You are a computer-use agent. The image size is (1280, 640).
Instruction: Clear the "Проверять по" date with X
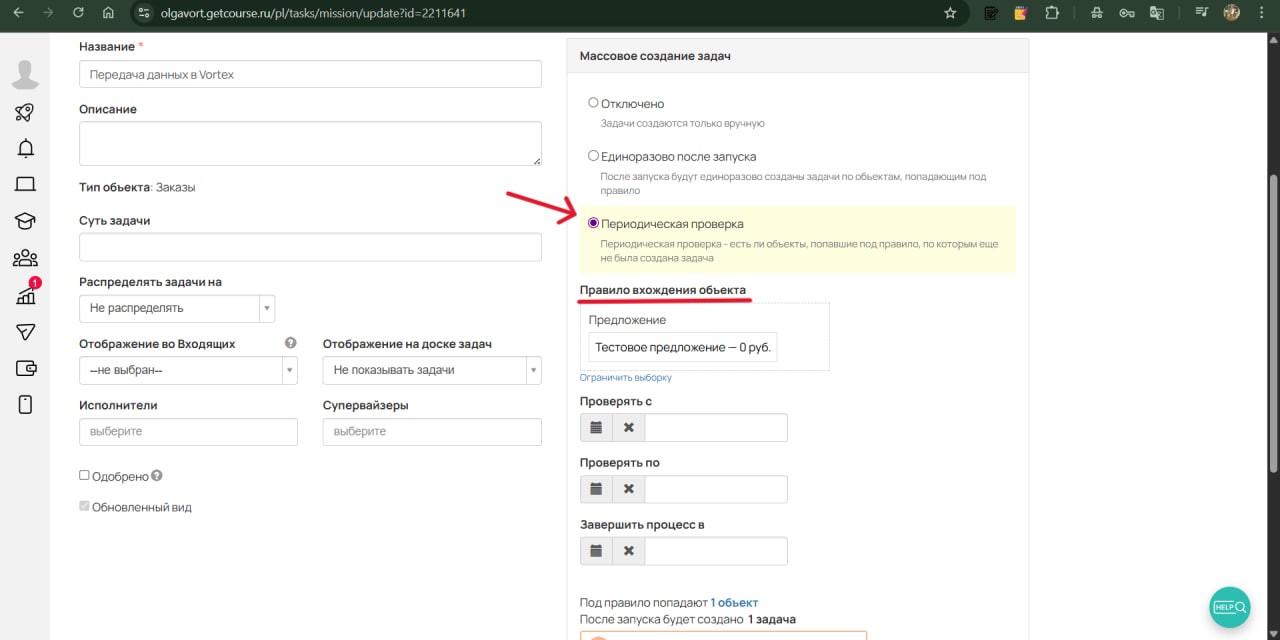628,490
